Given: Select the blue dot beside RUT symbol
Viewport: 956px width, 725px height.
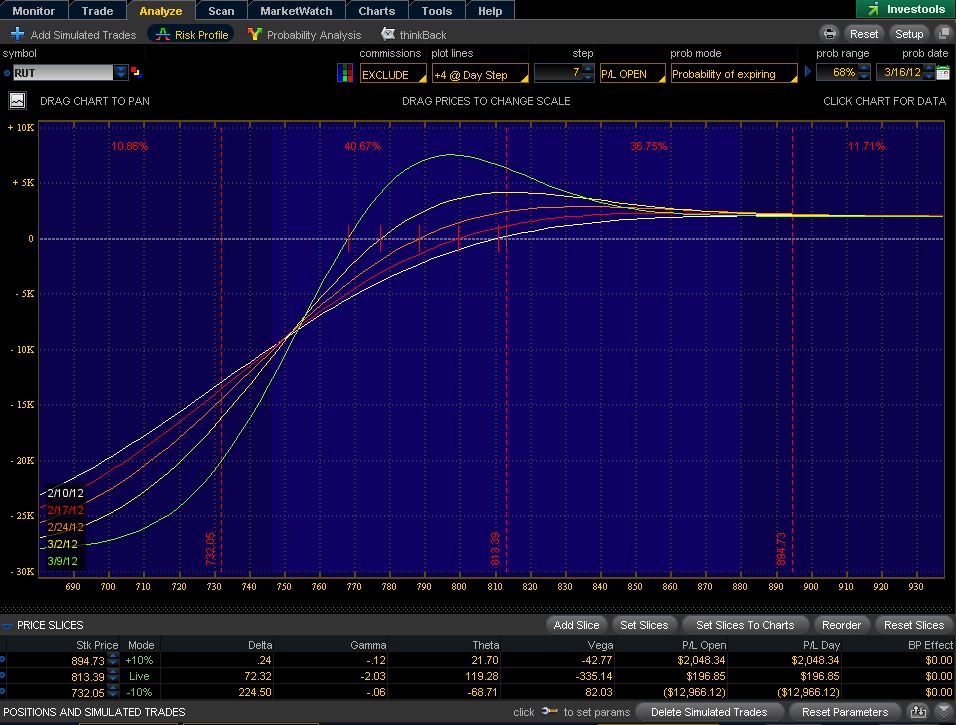Looking at the screenshot, I should pyautogui.click(x=7, y=73).
